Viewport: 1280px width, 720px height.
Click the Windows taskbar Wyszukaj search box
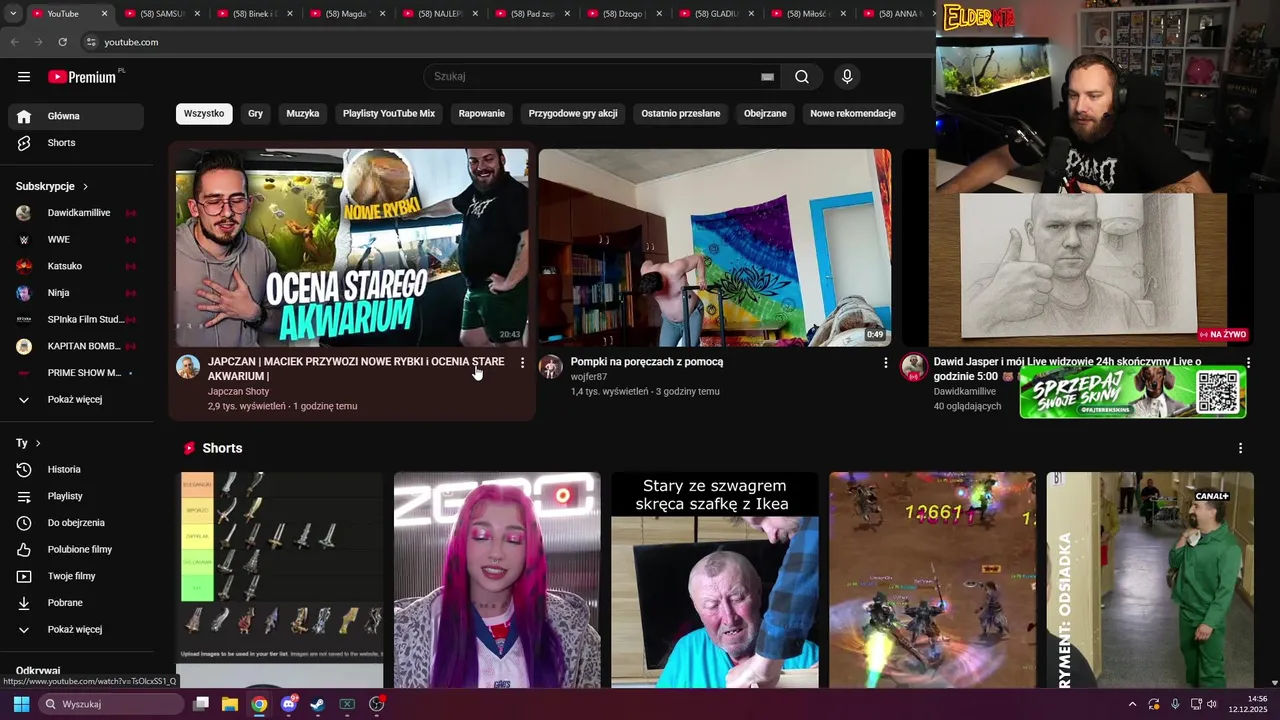[110, 704]
